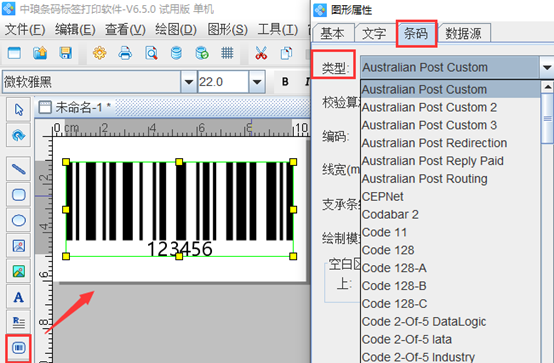The width and height of the screenshot is (554, 363).
Task: Choose the selection arrow tool
Action: [18, 110]
